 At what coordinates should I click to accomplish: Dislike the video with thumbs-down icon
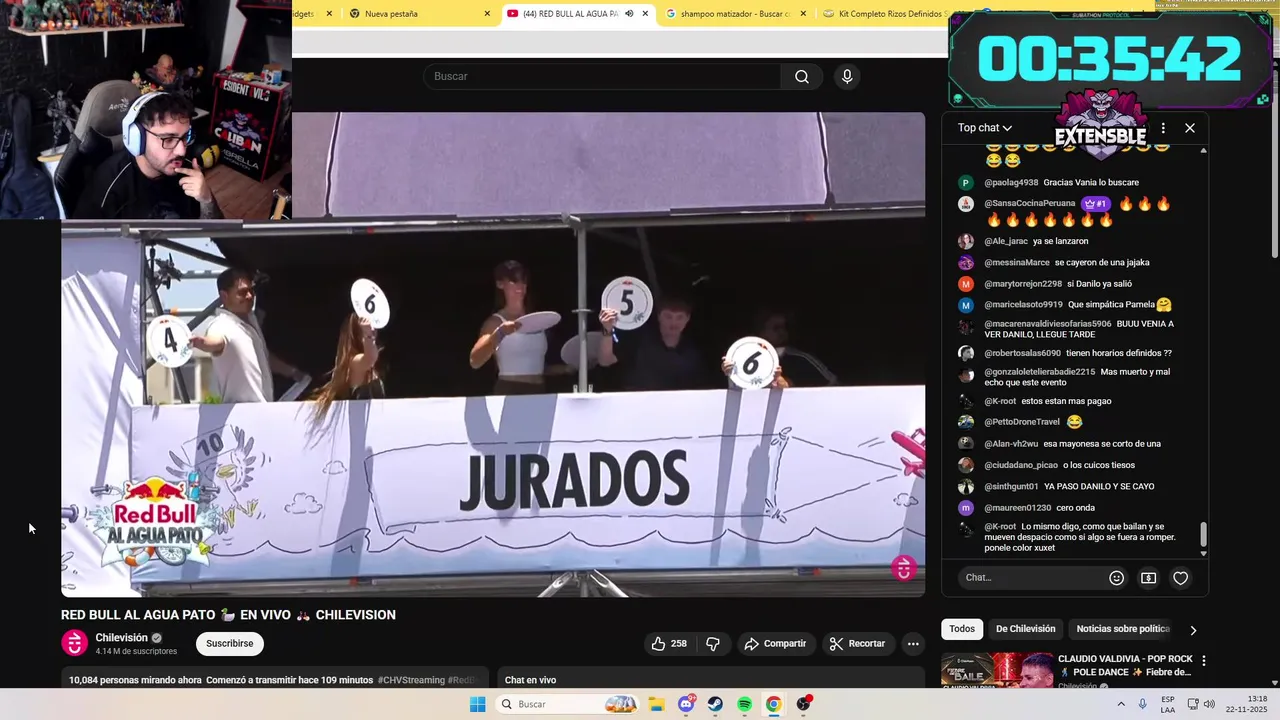tap(713, 644)
